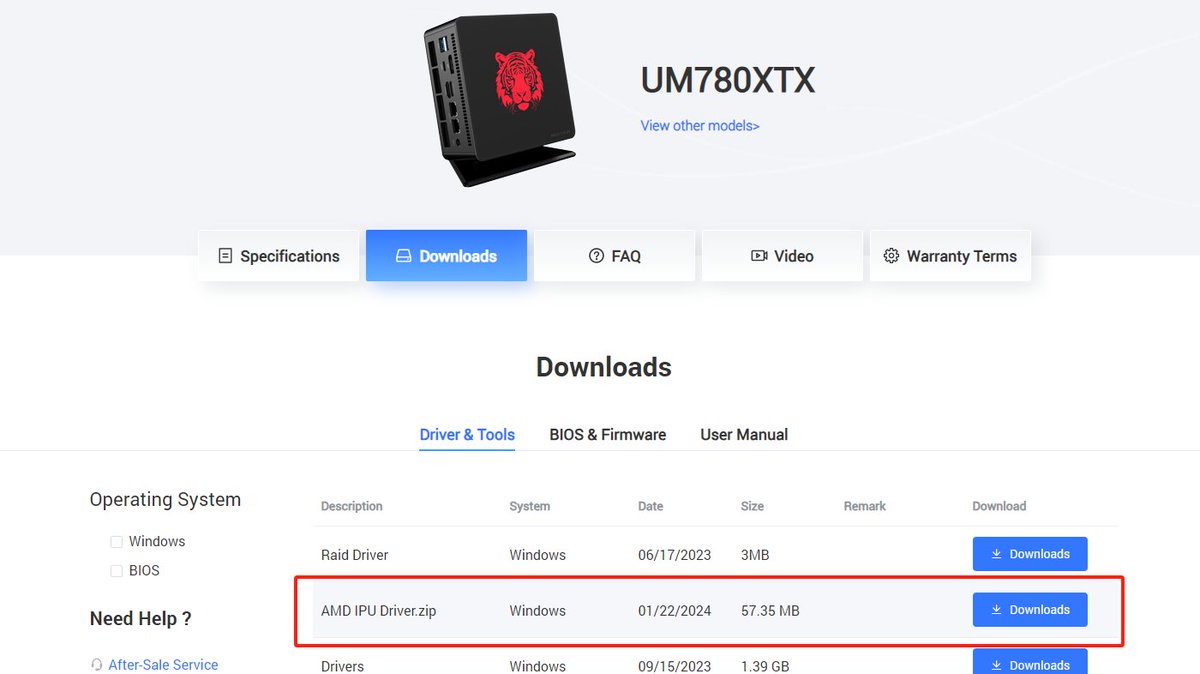Click the Warranty Terms gear icon
Viewport: 1200px width, 674px height.
pos(891,256)
